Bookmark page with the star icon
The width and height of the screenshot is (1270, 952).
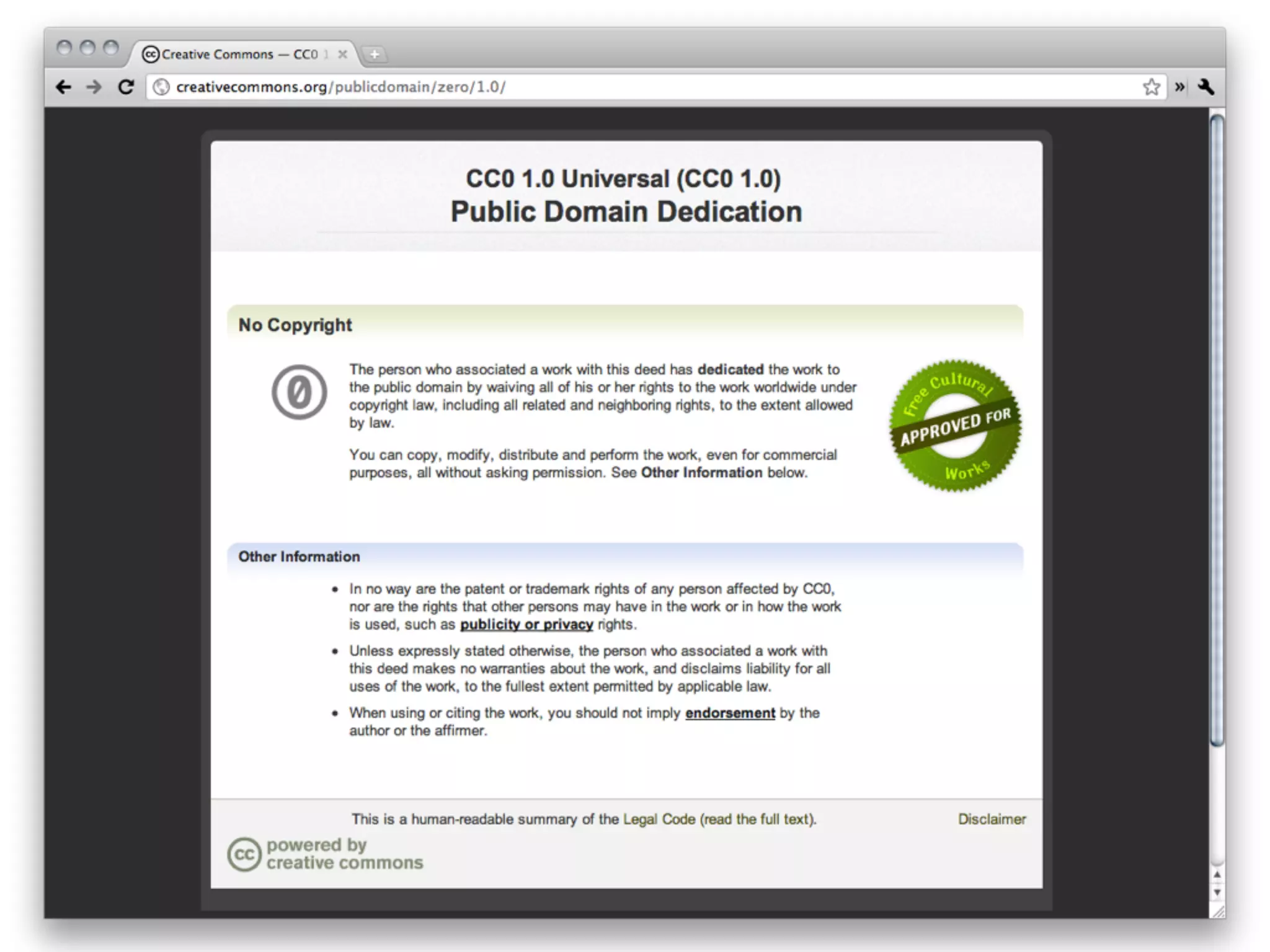pos(1151,87)
